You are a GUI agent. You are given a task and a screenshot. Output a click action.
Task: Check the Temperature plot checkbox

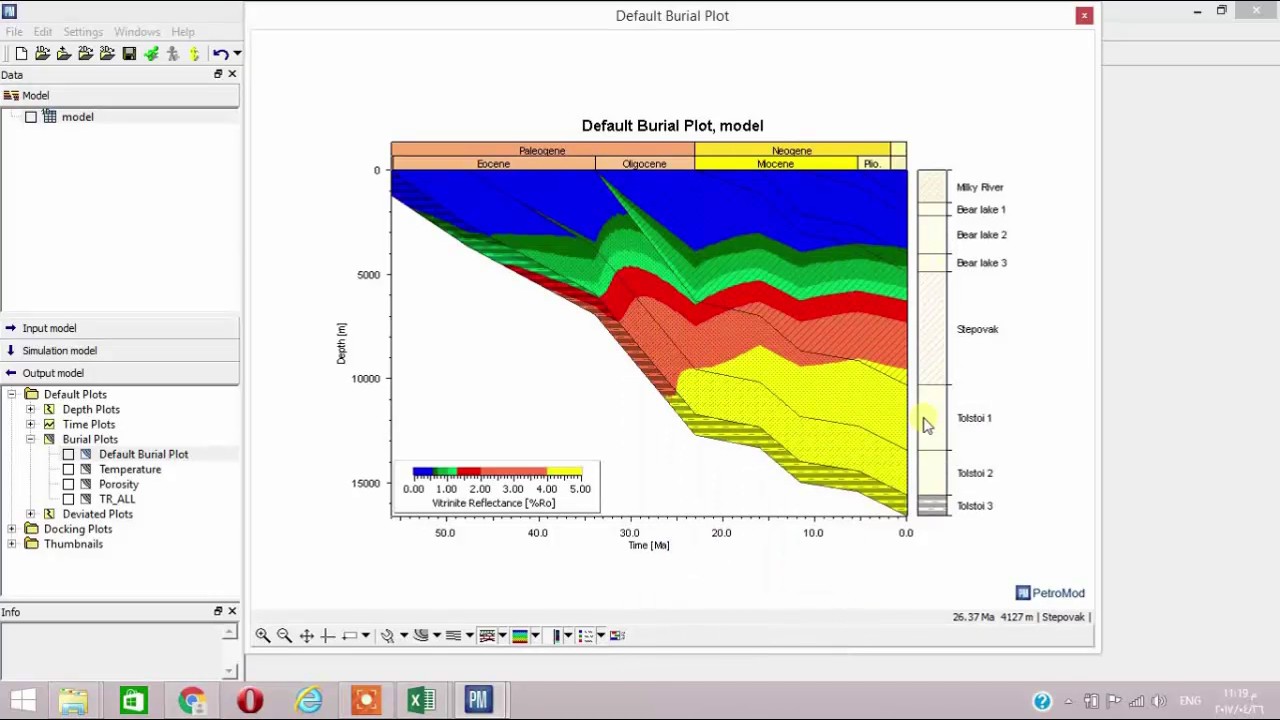pyautogui.click(x=68, y=469)
